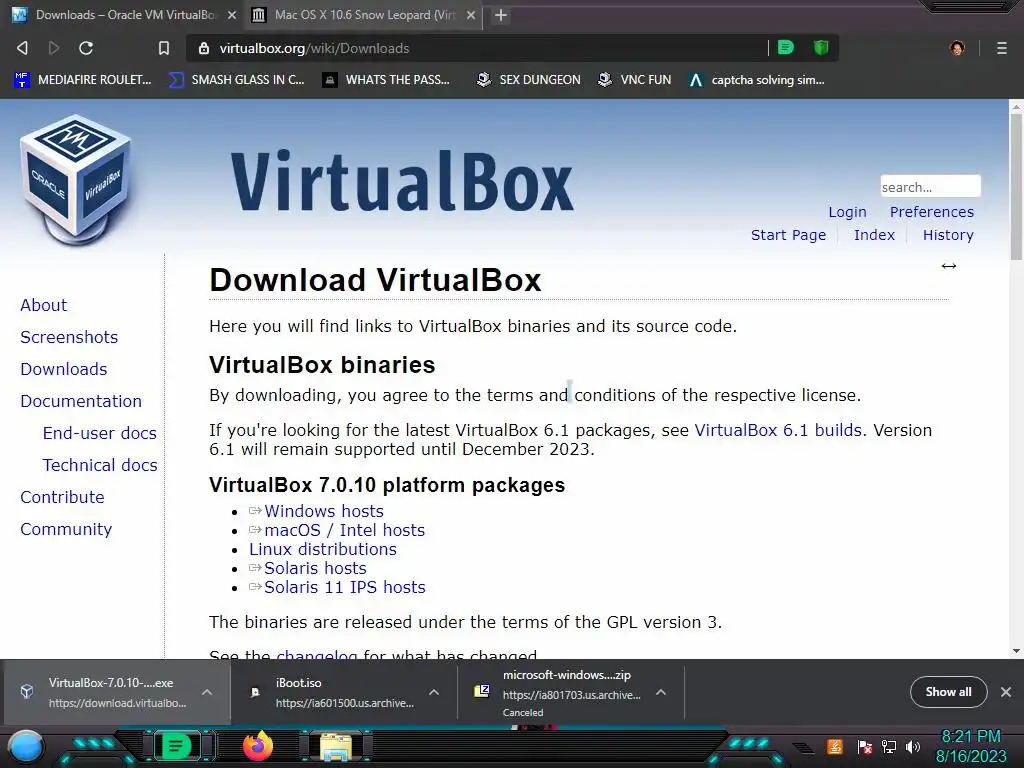Open the browser hamburger menu
Image resolution: width=1024 pixels, height=768 pixels.
click(1002, 48)
